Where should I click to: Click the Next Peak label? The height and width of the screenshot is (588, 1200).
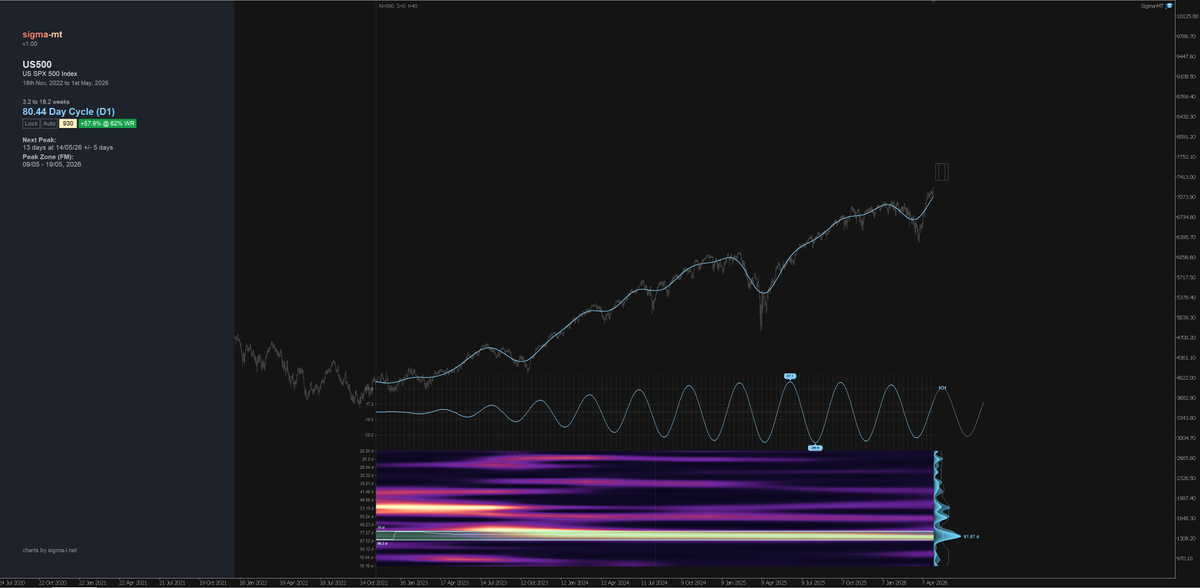coord(40,140)
